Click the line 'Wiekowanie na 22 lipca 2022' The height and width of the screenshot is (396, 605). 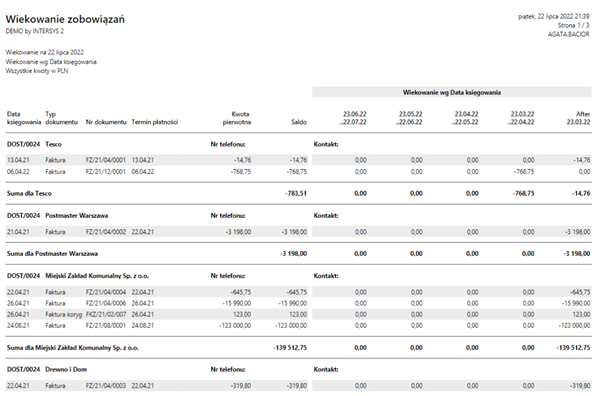point(44,52)
